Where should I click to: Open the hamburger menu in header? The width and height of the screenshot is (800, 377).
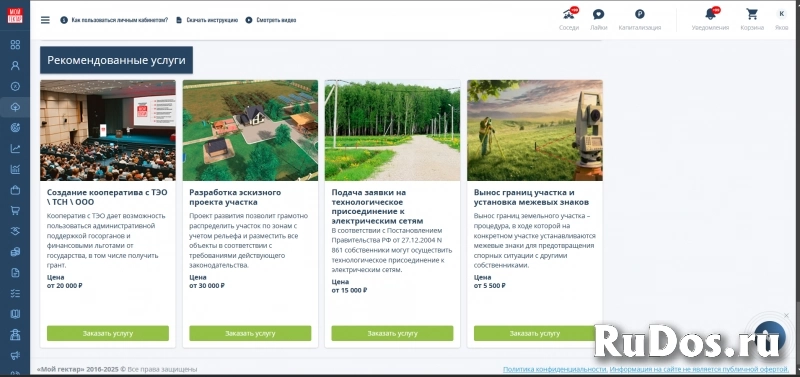coord(45,20)
